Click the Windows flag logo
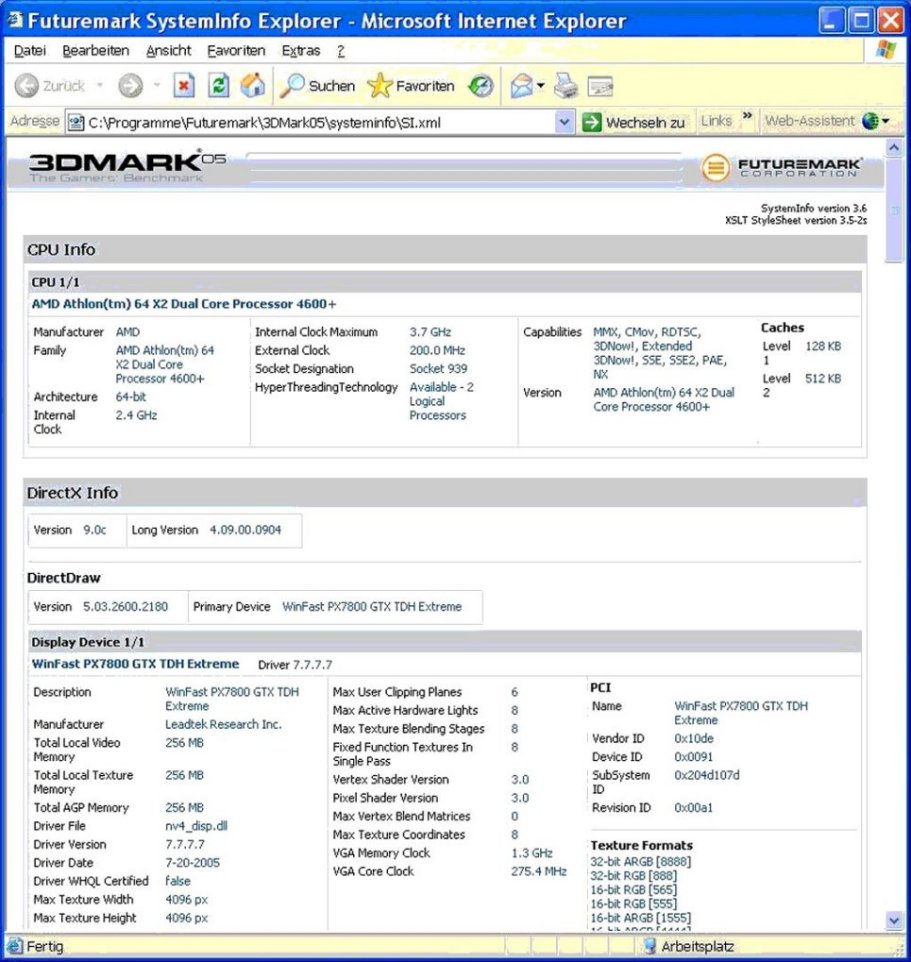The height and width of the screenshot is (962, 911). click(x=886, y=50)
